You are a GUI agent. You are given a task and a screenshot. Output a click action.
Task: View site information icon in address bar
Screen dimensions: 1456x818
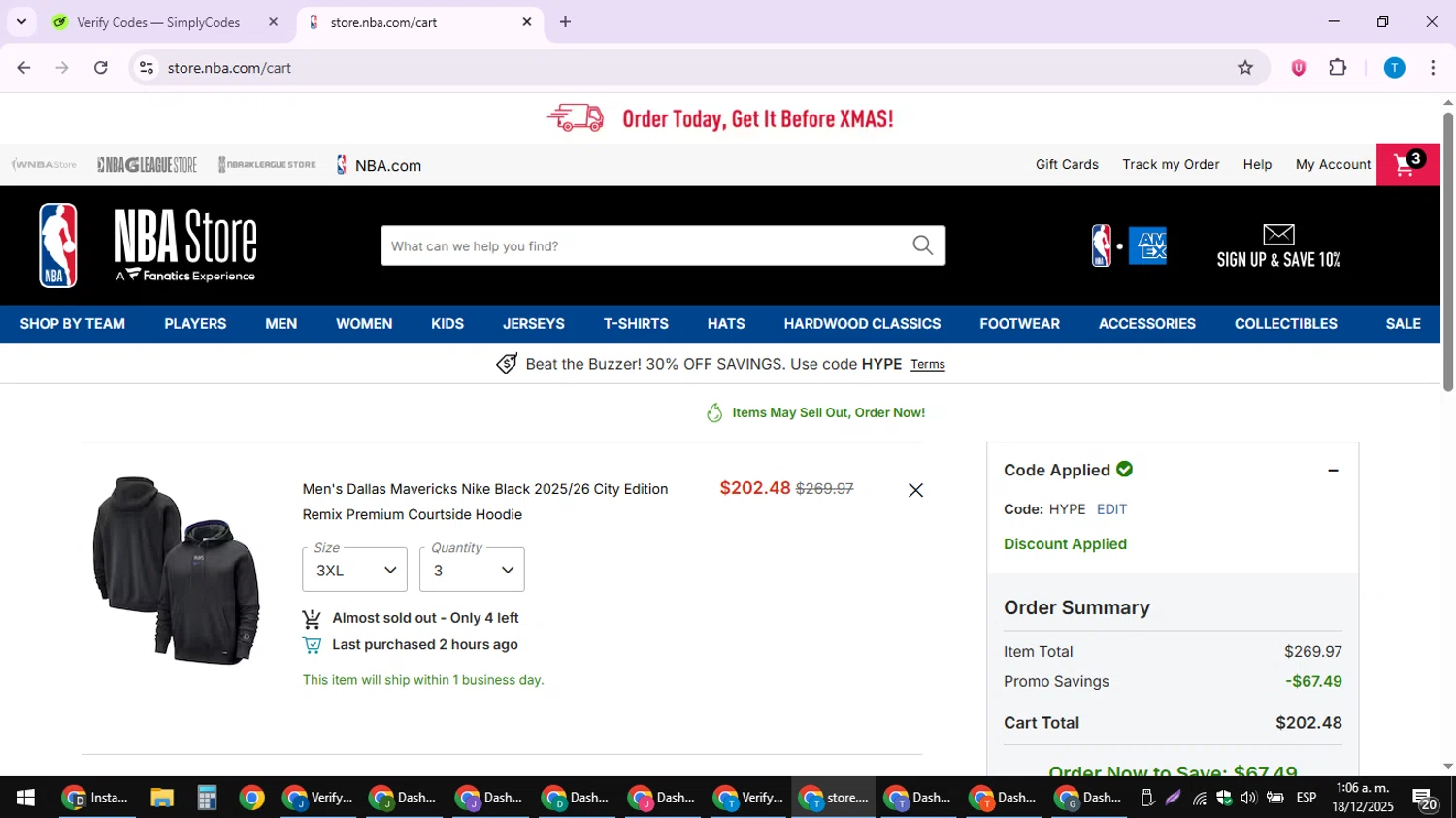(x=147, y=68)
